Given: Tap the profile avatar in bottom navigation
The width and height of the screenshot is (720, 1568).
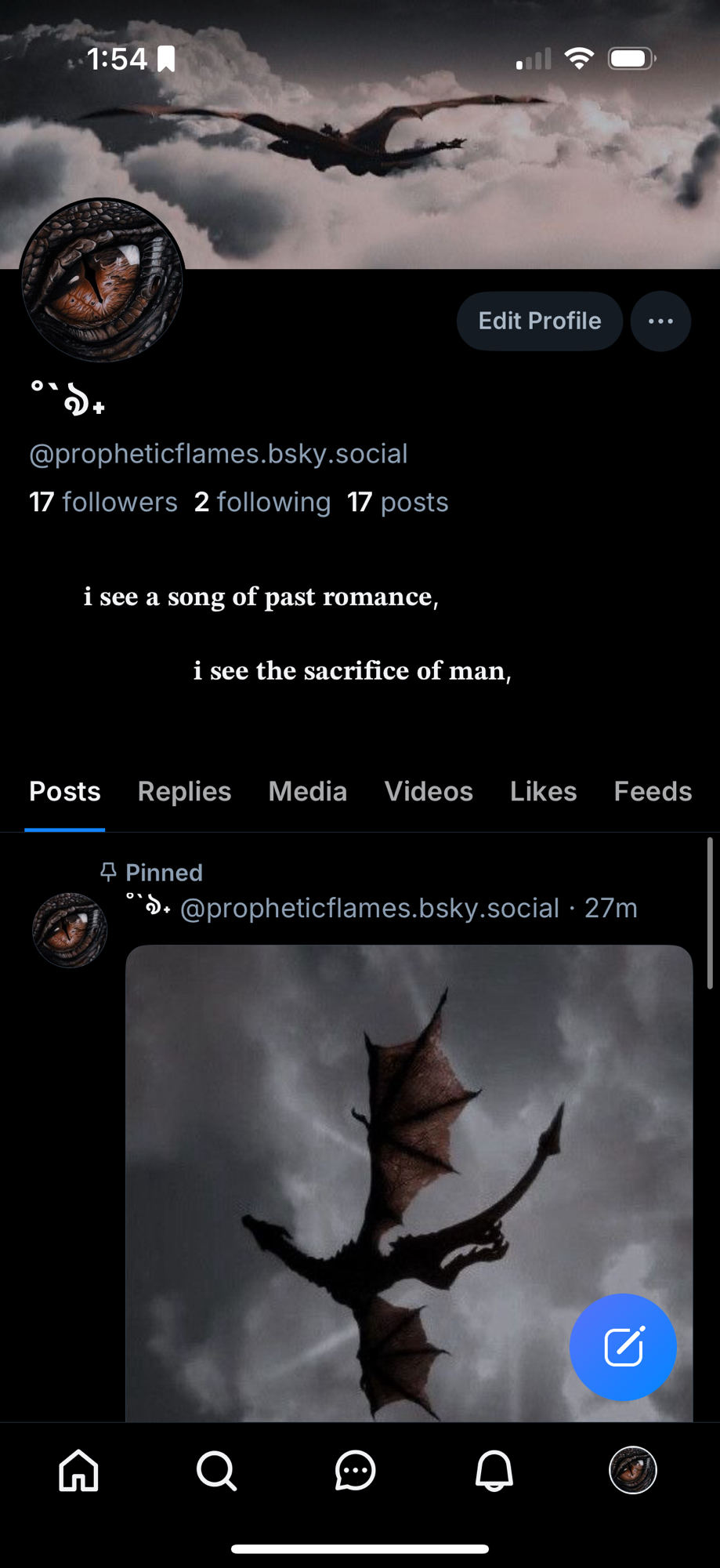Looking at the screenshot, I should (x=632, y=1470).
